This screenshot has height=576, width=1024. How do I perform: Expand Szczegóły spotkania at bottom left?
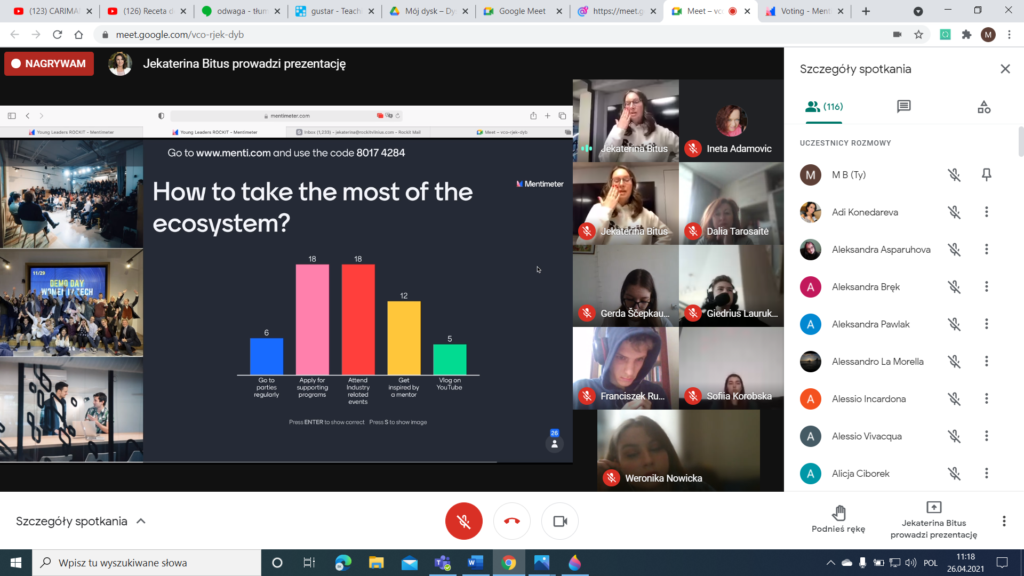80,521
